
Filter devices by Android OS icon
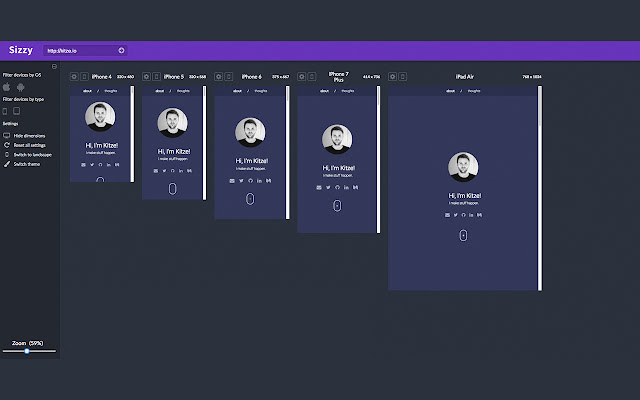click(20, 87)
